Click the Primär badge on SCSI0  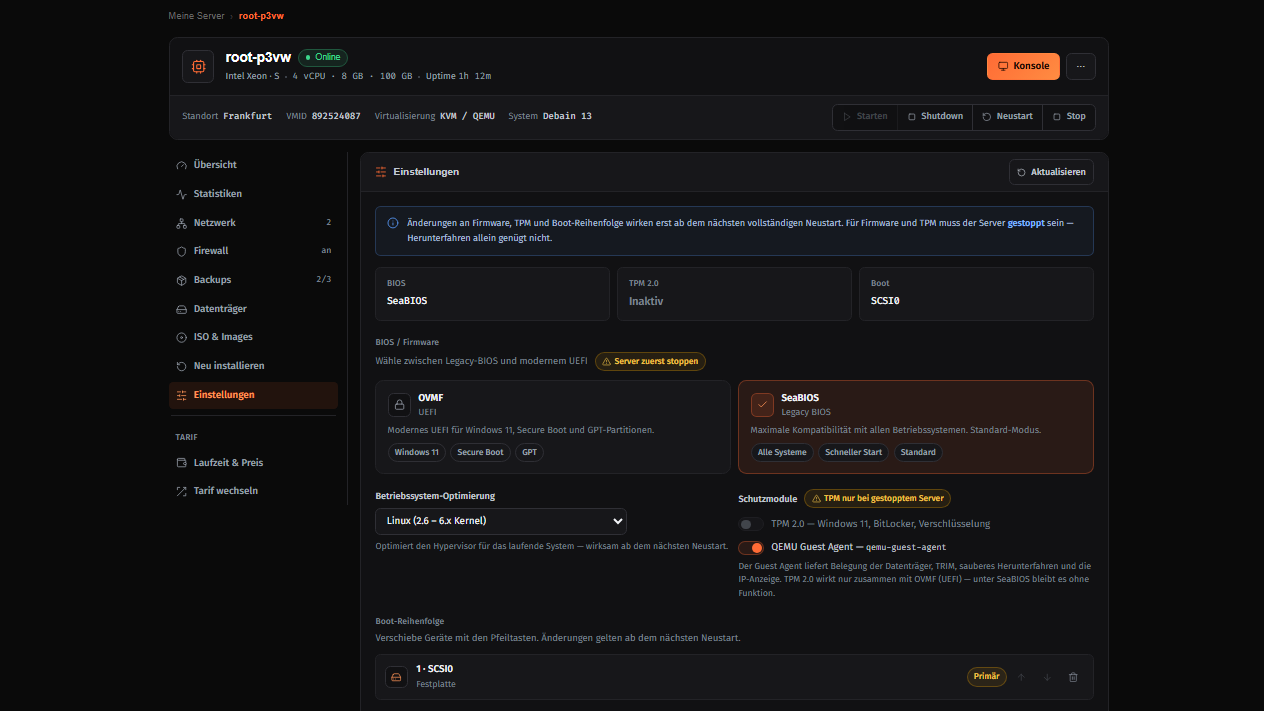pos(986,677)
